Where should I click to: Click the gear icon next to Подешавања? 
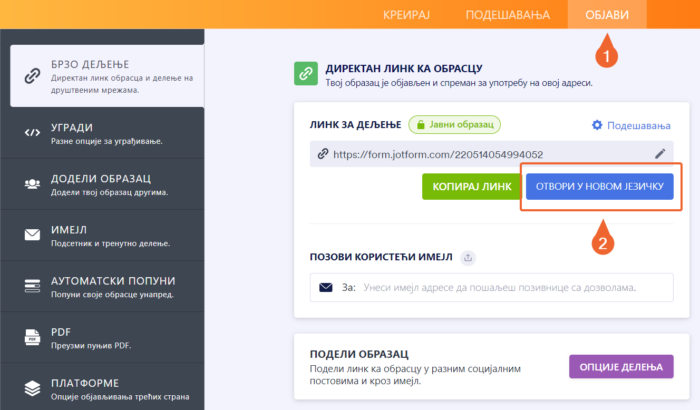click(x=597, y=125)
